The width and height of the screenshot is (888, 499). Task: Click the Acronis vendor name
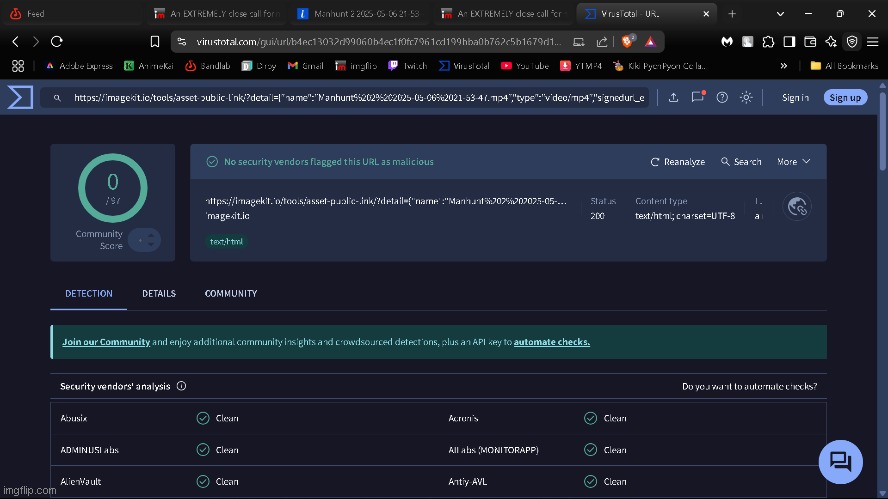pyautogui.click(x=463, y=418)
